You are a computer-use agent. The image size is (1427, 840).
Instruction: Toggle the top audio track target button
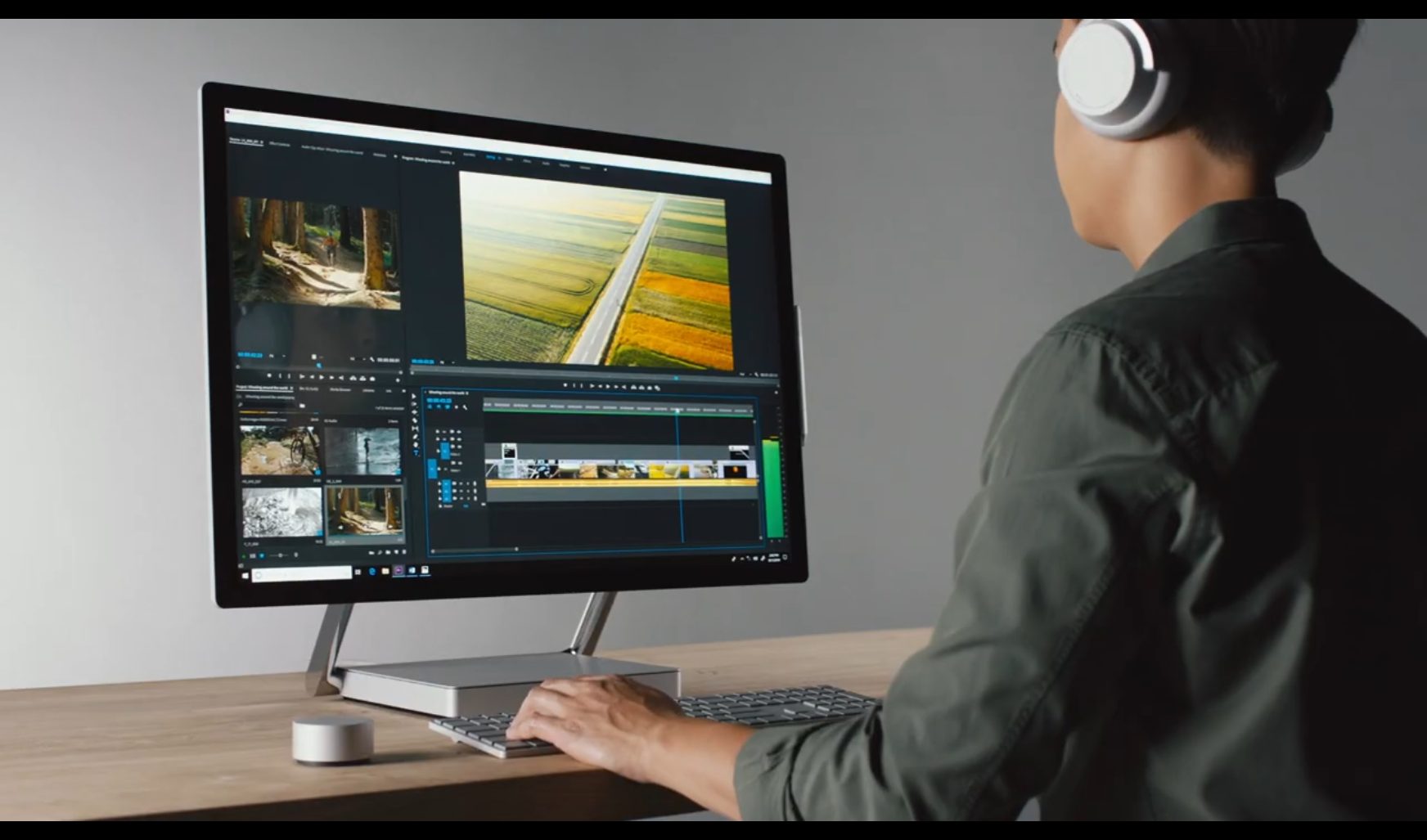click(447, 486)
